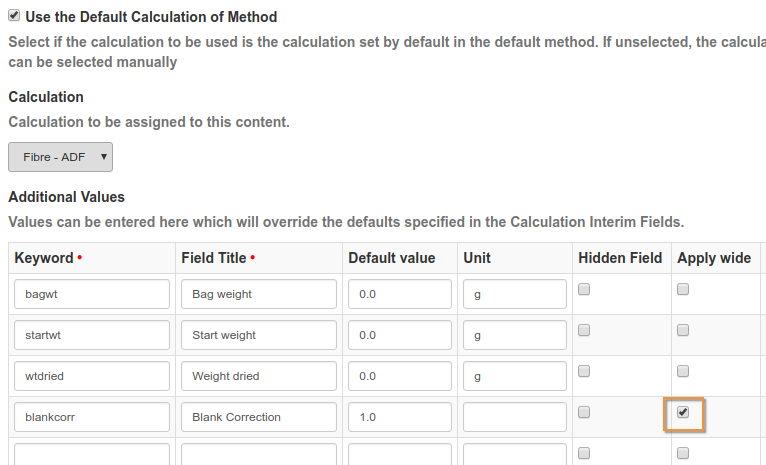The height and width of the screenshot is (465, 766).
Task: Click the Blank Correction field title input
Action: tap(259, 417)
